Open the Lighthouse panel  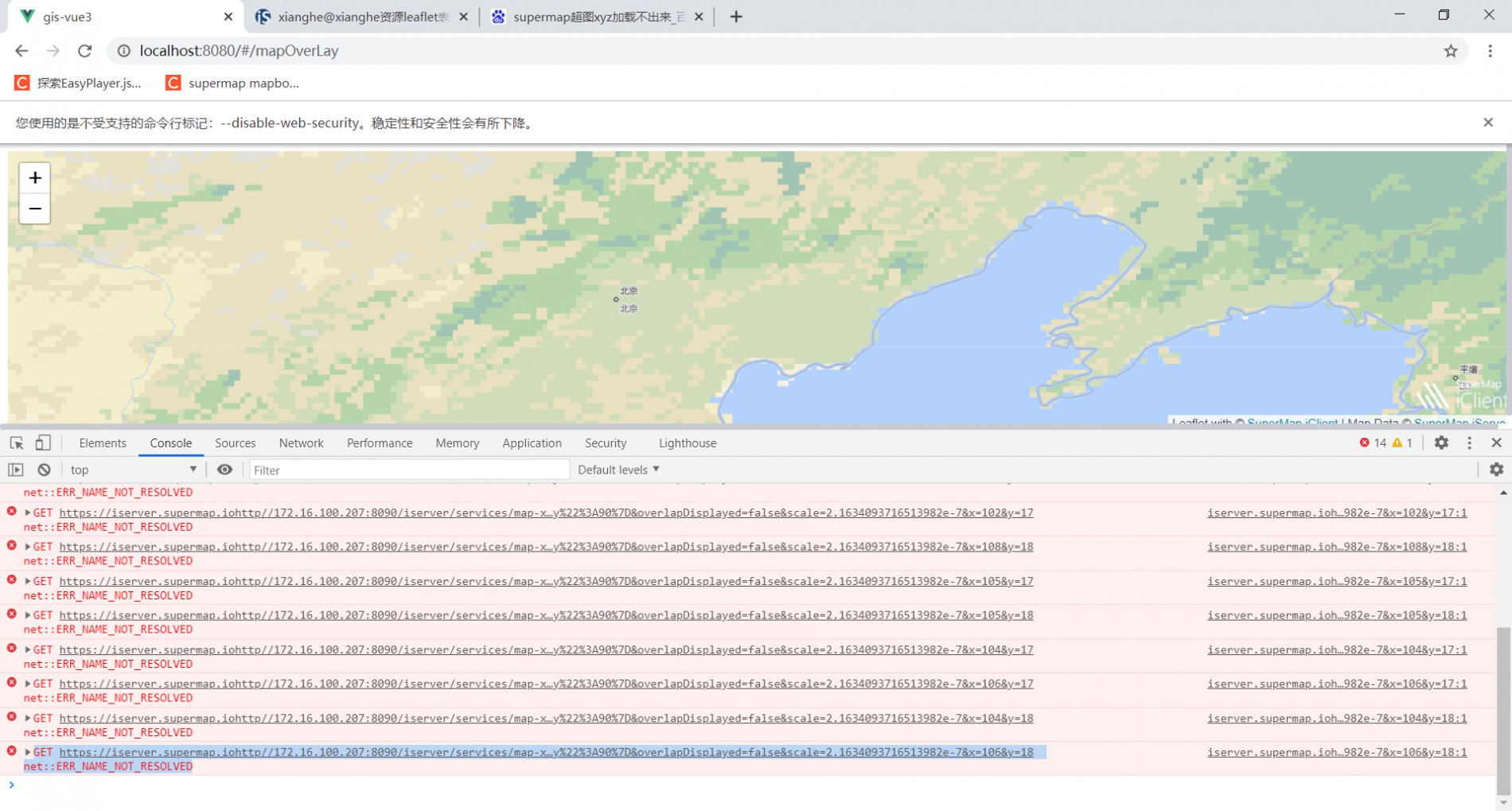pos(688,443)
